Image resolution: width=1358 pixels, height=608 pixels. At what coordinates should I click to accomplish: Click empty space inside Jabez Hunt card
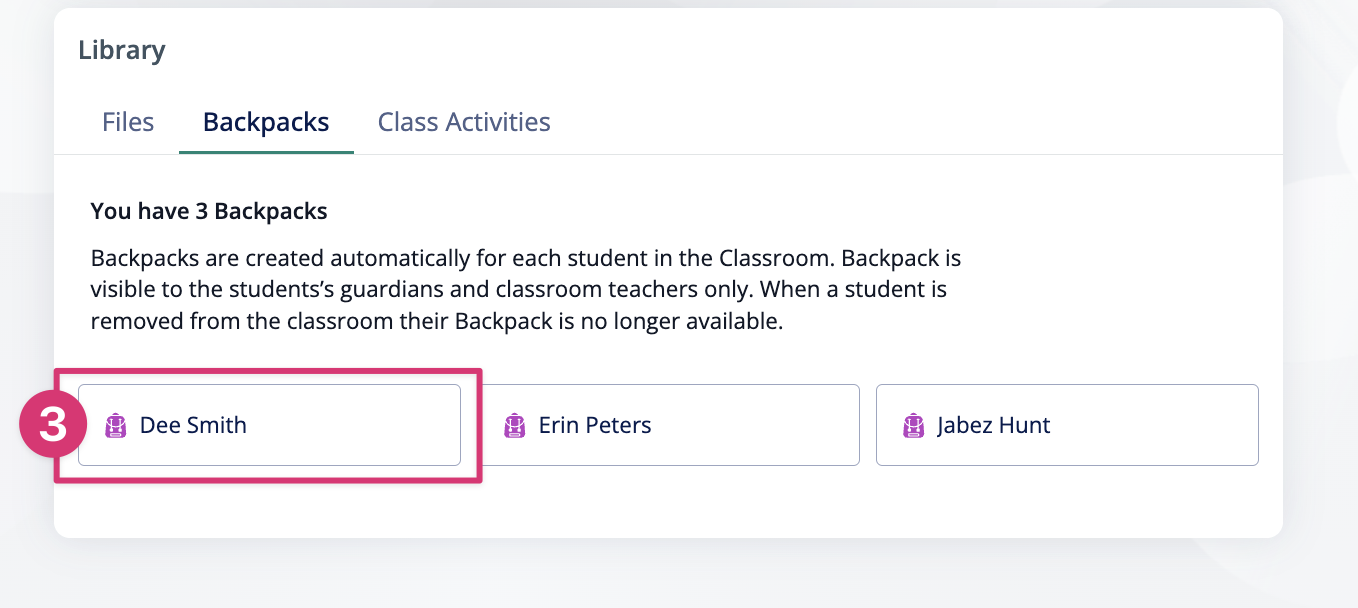(x=1160, y=425)
